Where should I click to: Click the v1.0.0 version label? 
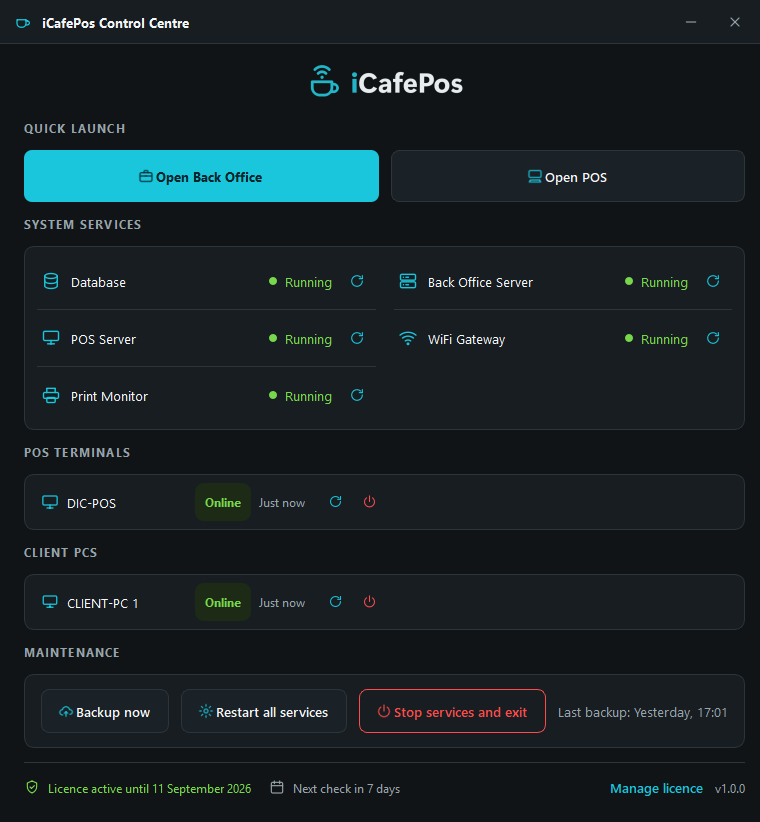pos(730,789)
